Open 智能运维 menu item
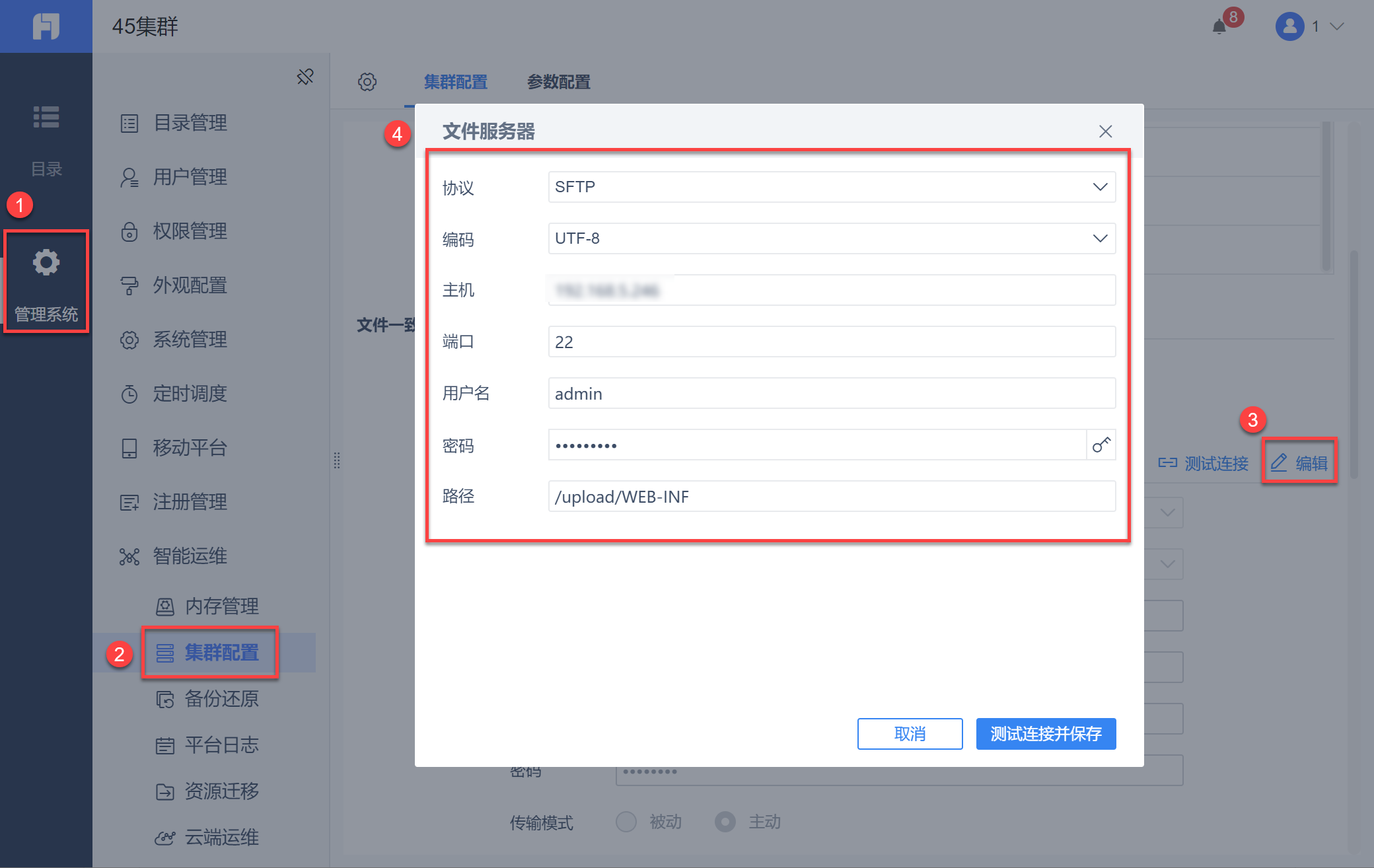This screenshot has height=868, width=1374. (x=190, y=556)
